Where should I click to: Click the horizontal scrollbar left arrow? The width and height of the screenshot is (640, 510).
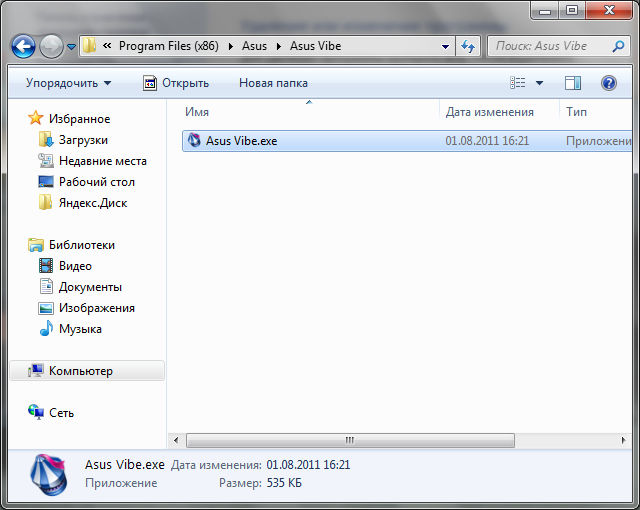(x=176, y=440)
